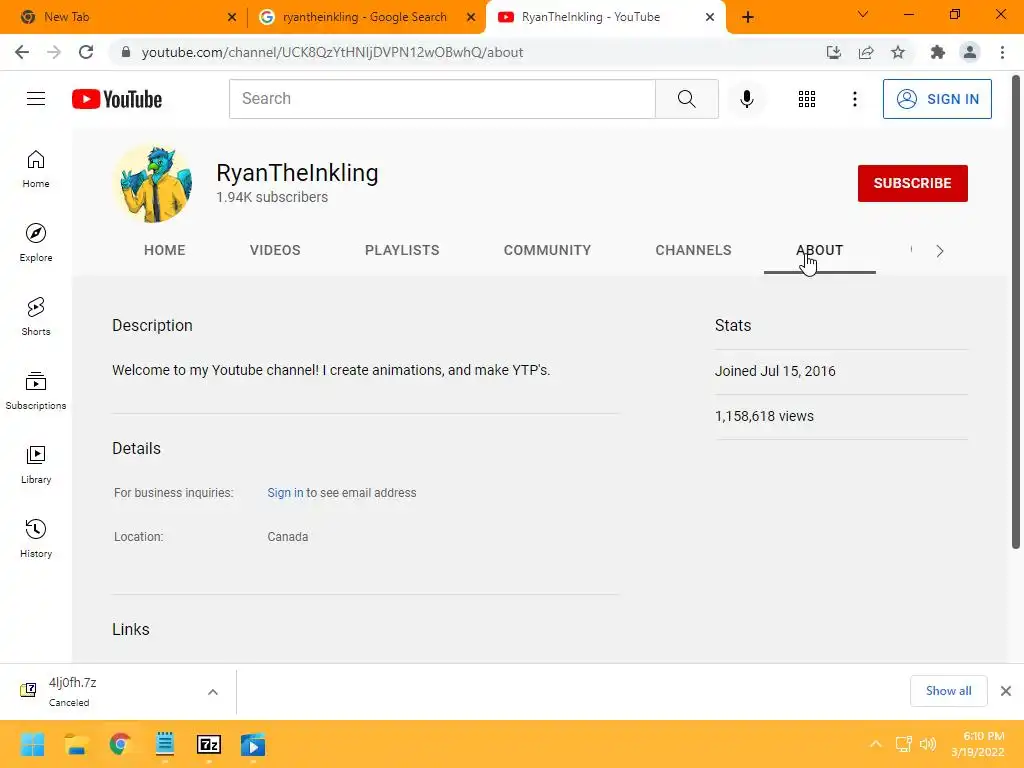Image resolution: width=1024 pixels, height=768 pixels.
Task: Click the search magnifier button
Action: (686, 99)
